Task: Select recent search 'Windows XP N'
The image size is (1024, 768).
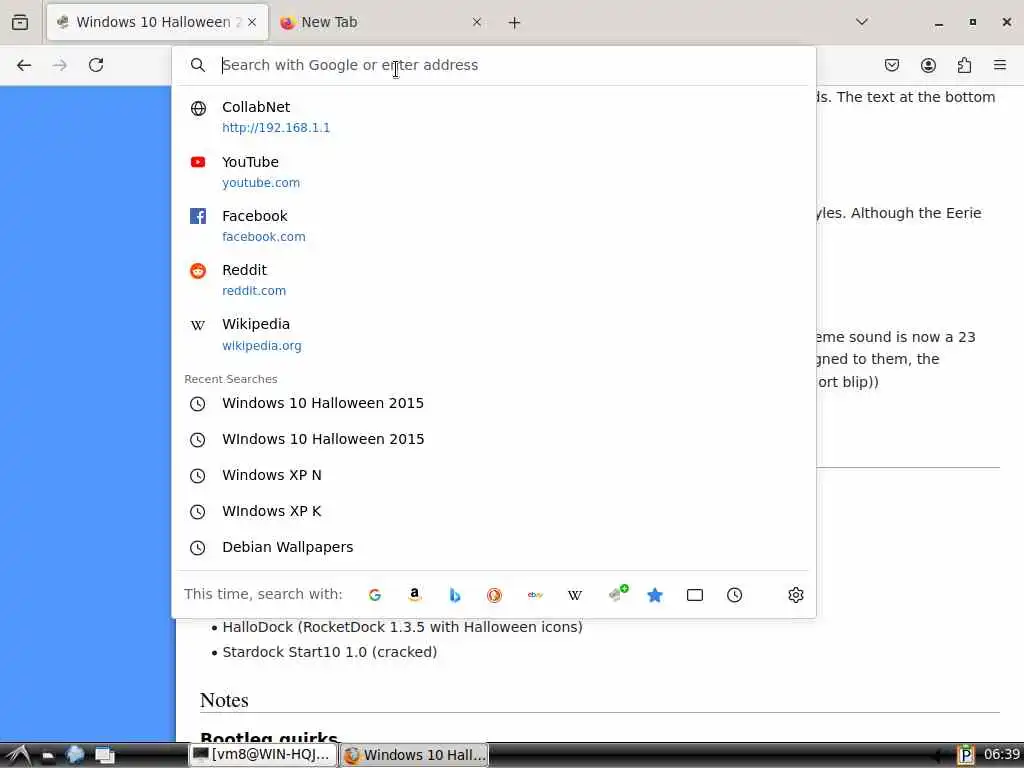Action: 494,475
